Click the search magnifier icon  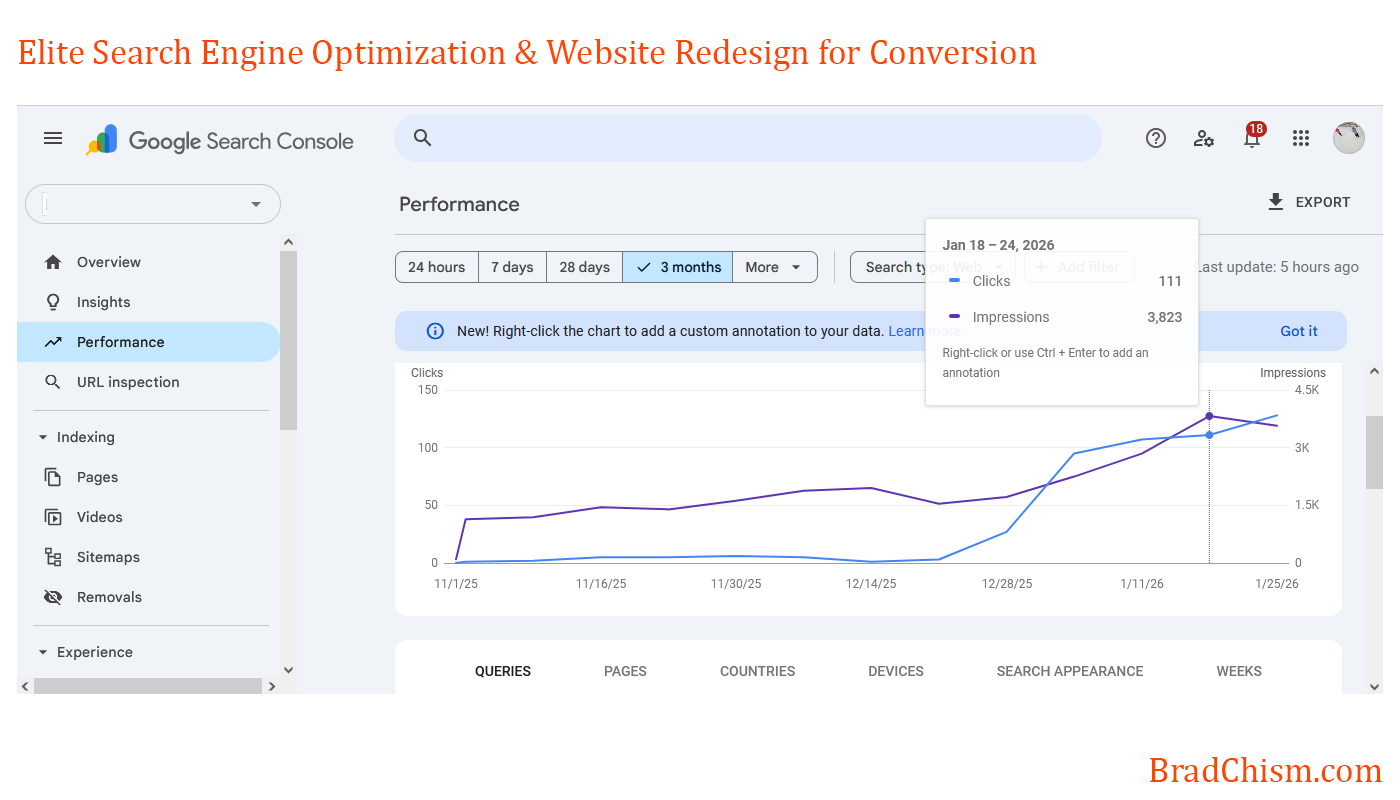coord(423,138)
